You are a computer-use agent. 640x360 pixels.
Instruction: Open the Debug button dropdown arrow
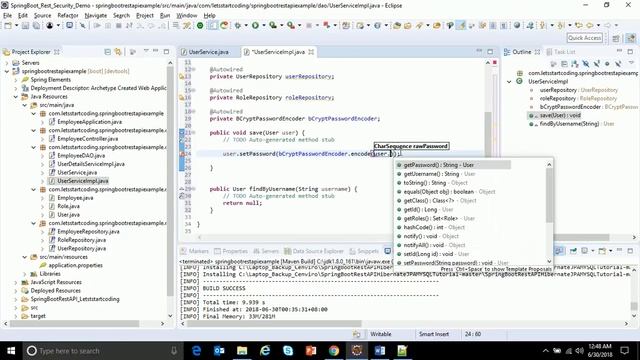(246, 25)
